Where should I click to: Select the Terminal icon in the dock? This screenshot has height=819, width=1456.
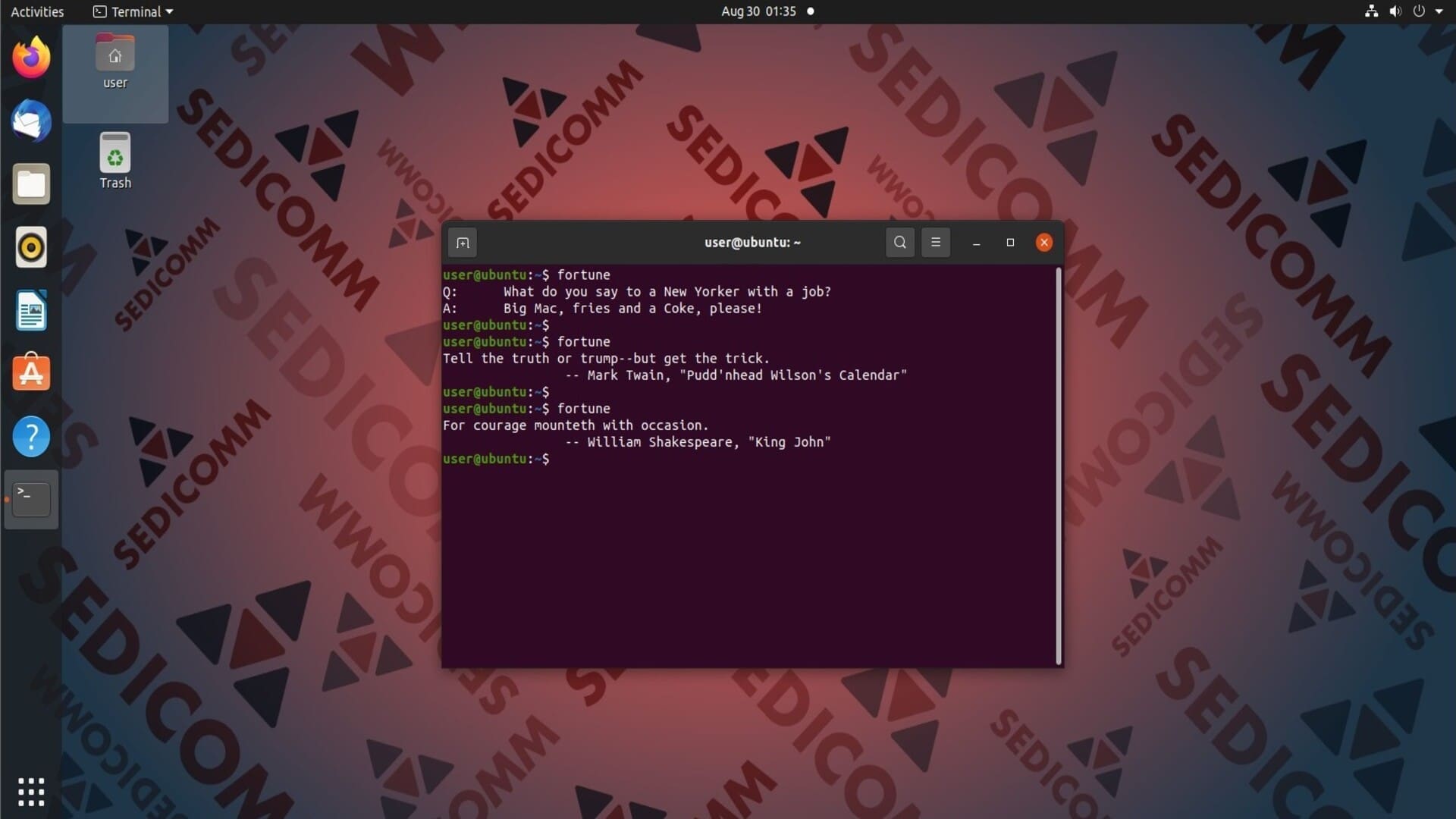coord(31,500)
